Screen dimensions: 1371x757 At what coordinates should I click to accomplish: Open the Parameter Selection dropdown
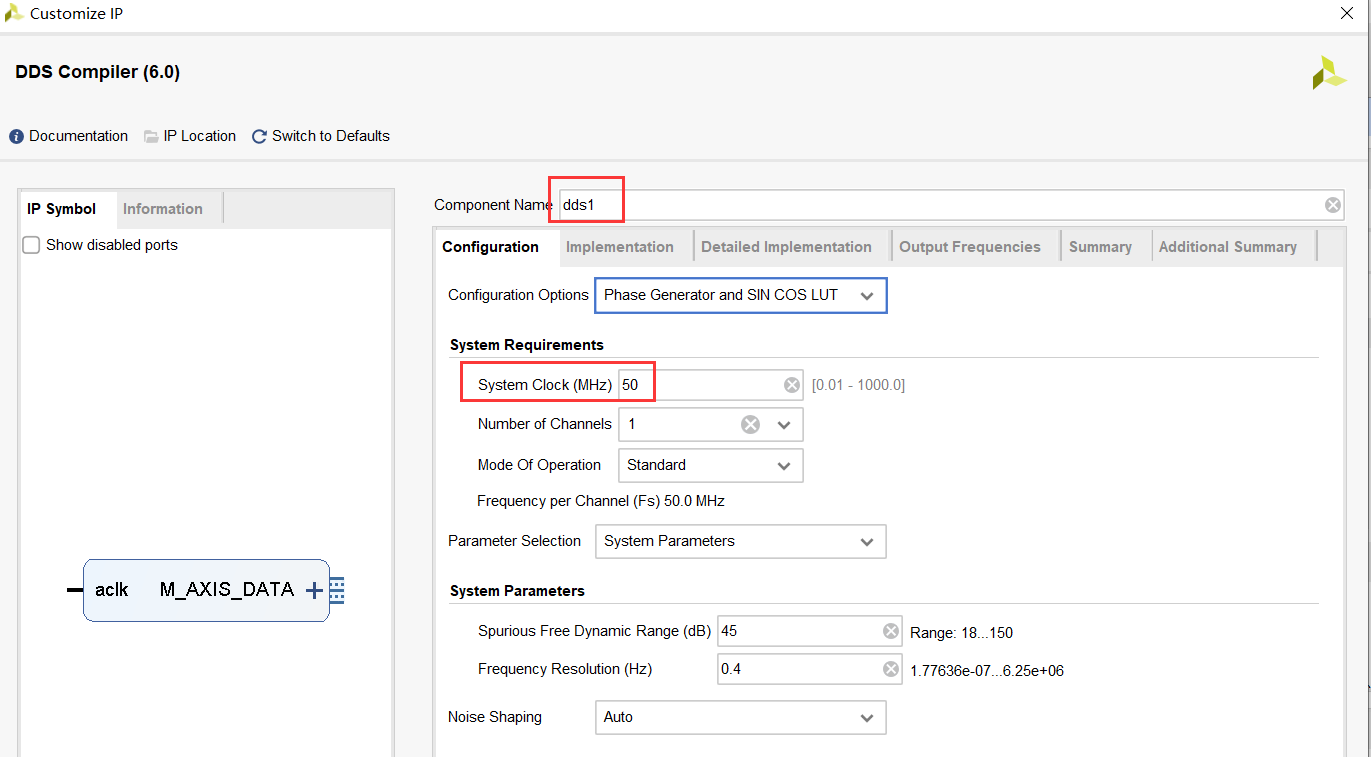(741, 541)
